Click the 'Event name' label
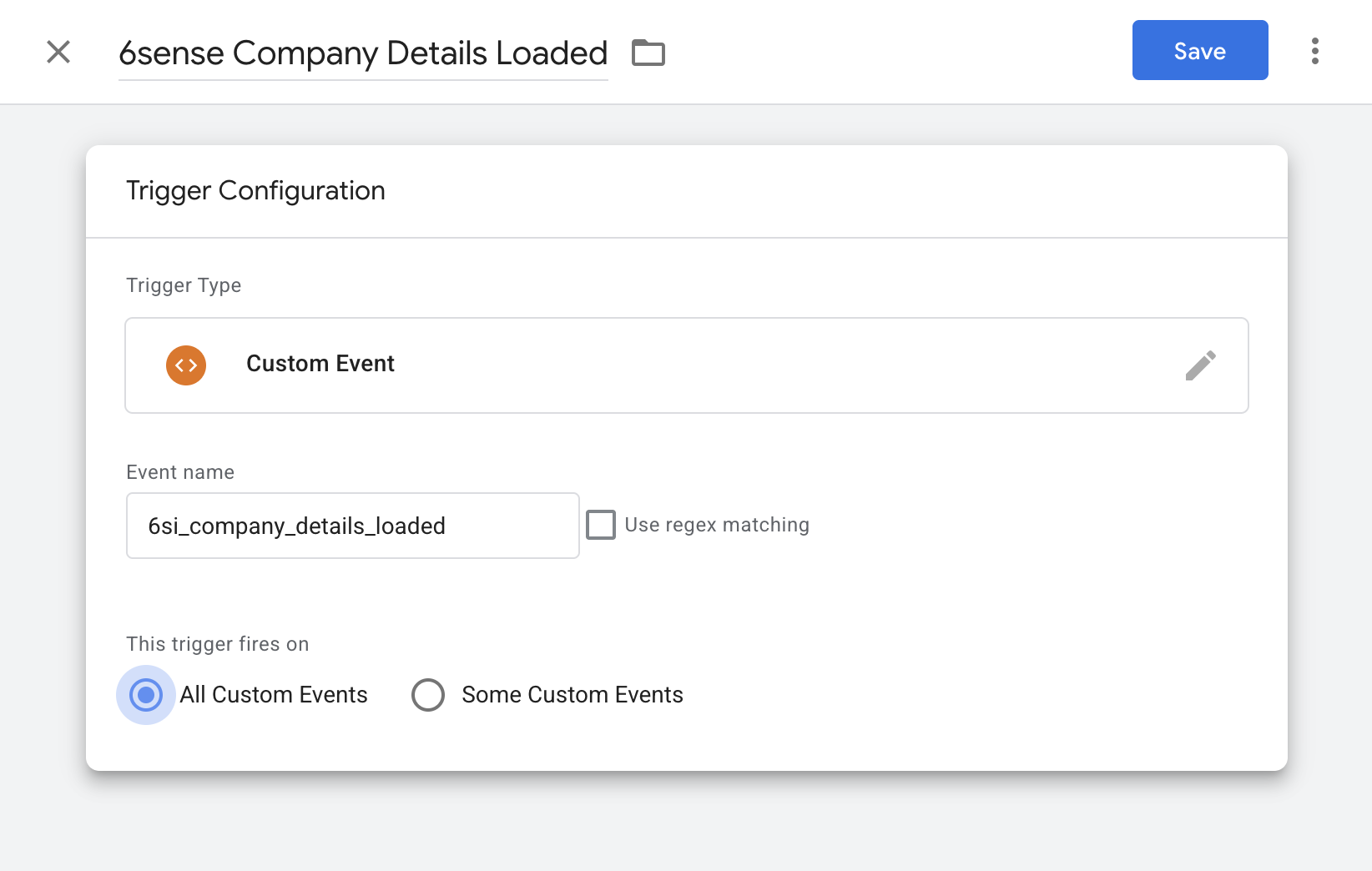Viewport: 1372px width, 871px height. pyautogui.click(x=180, y=472)
